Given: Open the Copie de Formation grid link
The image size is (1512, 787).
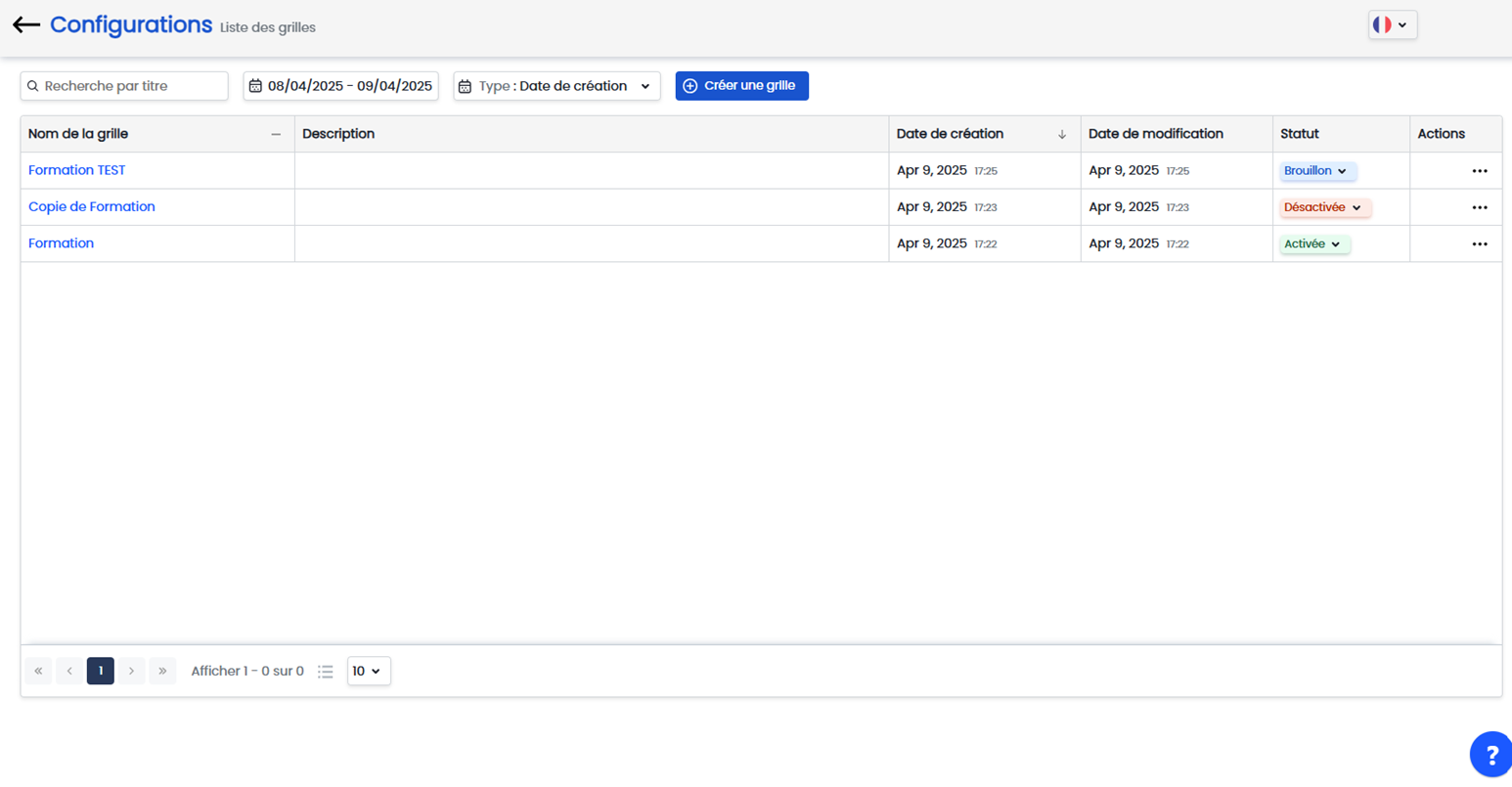Looking at the screenshot, I should [x=92, y=207].
